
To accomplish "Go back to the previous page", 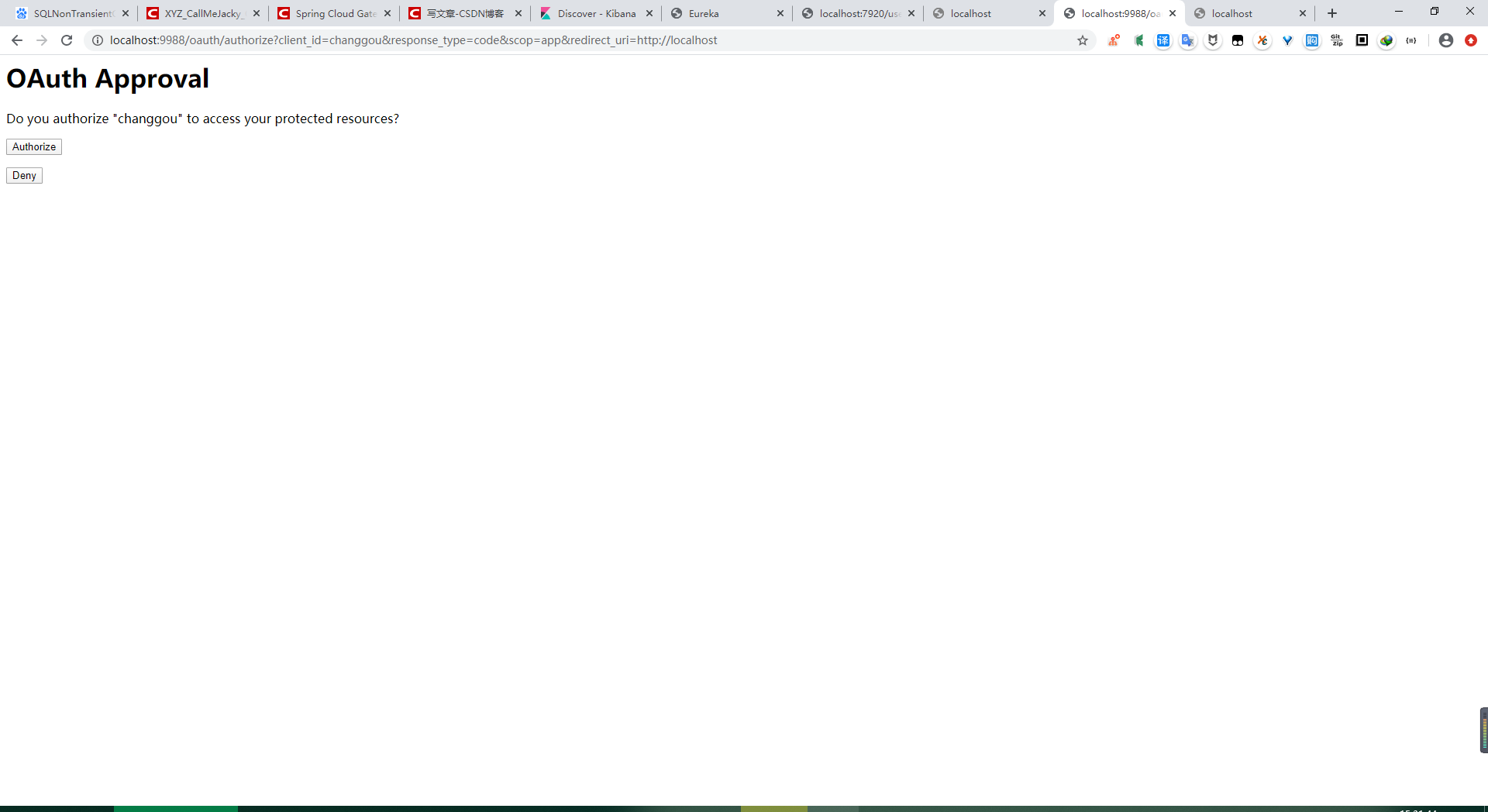I will [x=17, y=40].
